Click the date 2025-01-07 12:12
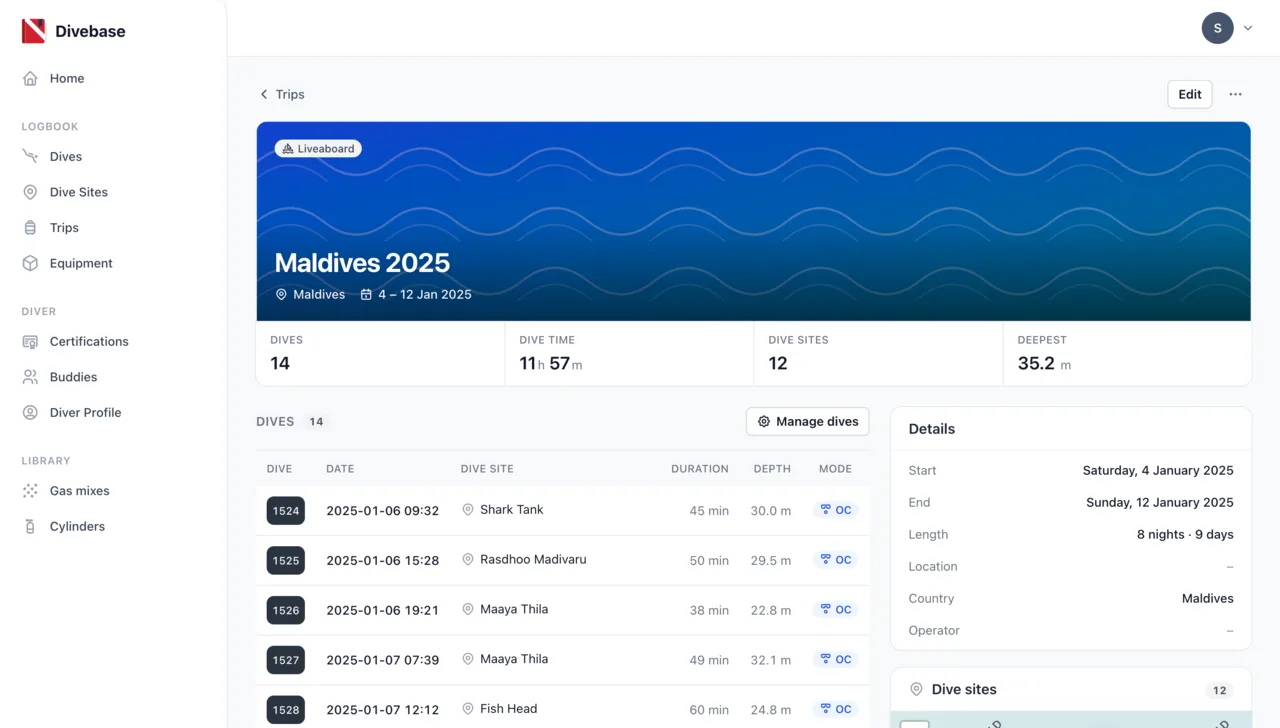This screenshot has height=728, width=1280. 382,710
